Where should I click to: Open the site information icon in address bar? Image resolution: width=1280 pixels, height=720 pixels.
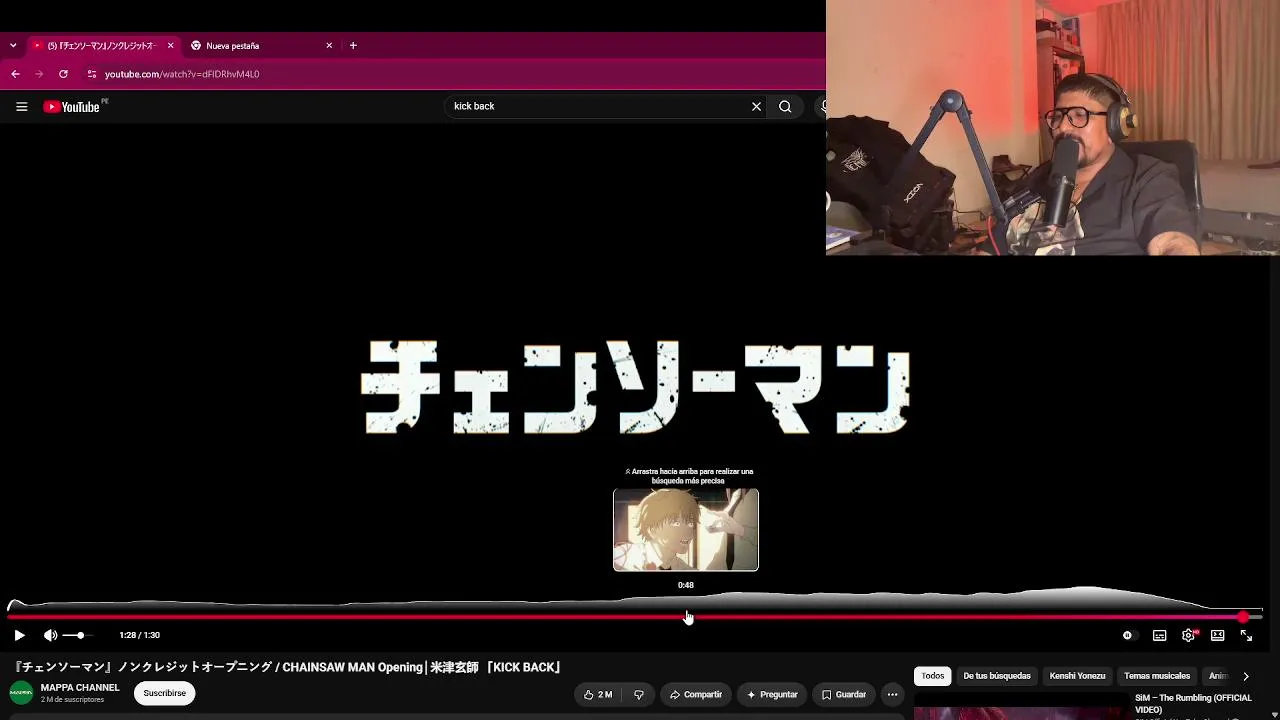(91, 74)
